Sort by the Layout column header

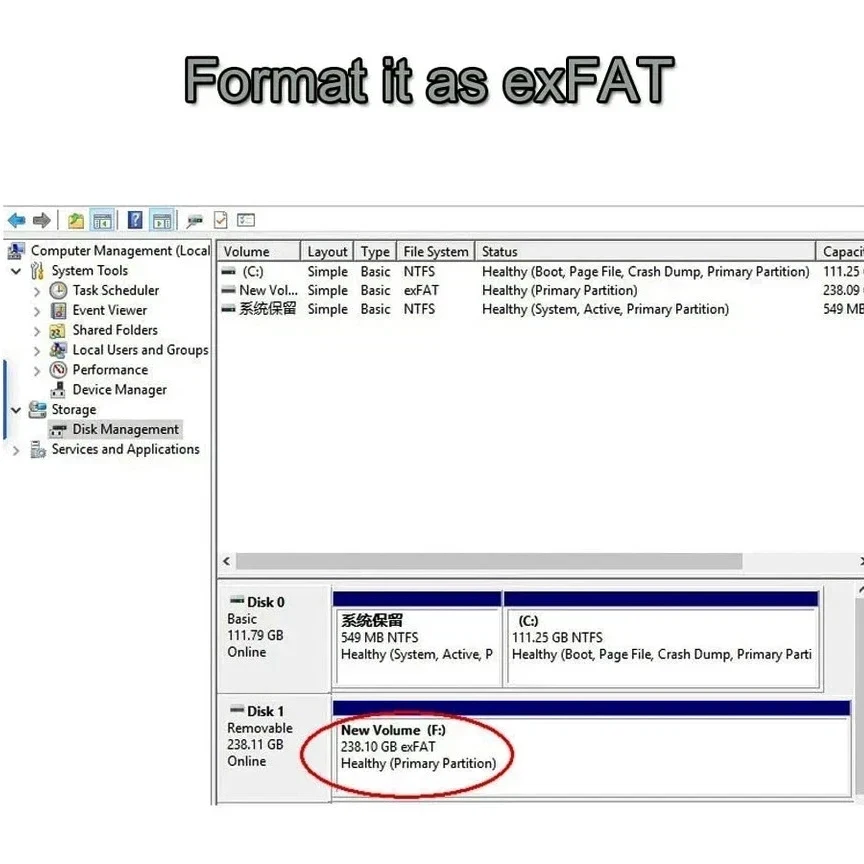point(327,251)
